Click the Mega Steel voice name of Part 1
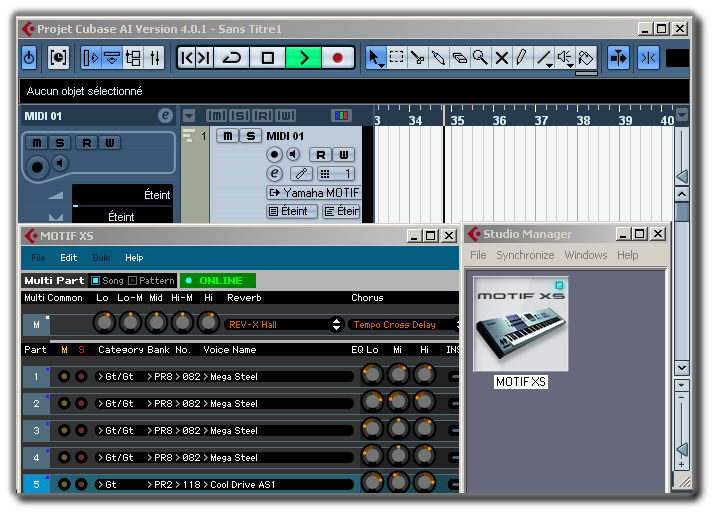Image resolution: width=719 pixels, height=519 pixels. pos(234,377)
